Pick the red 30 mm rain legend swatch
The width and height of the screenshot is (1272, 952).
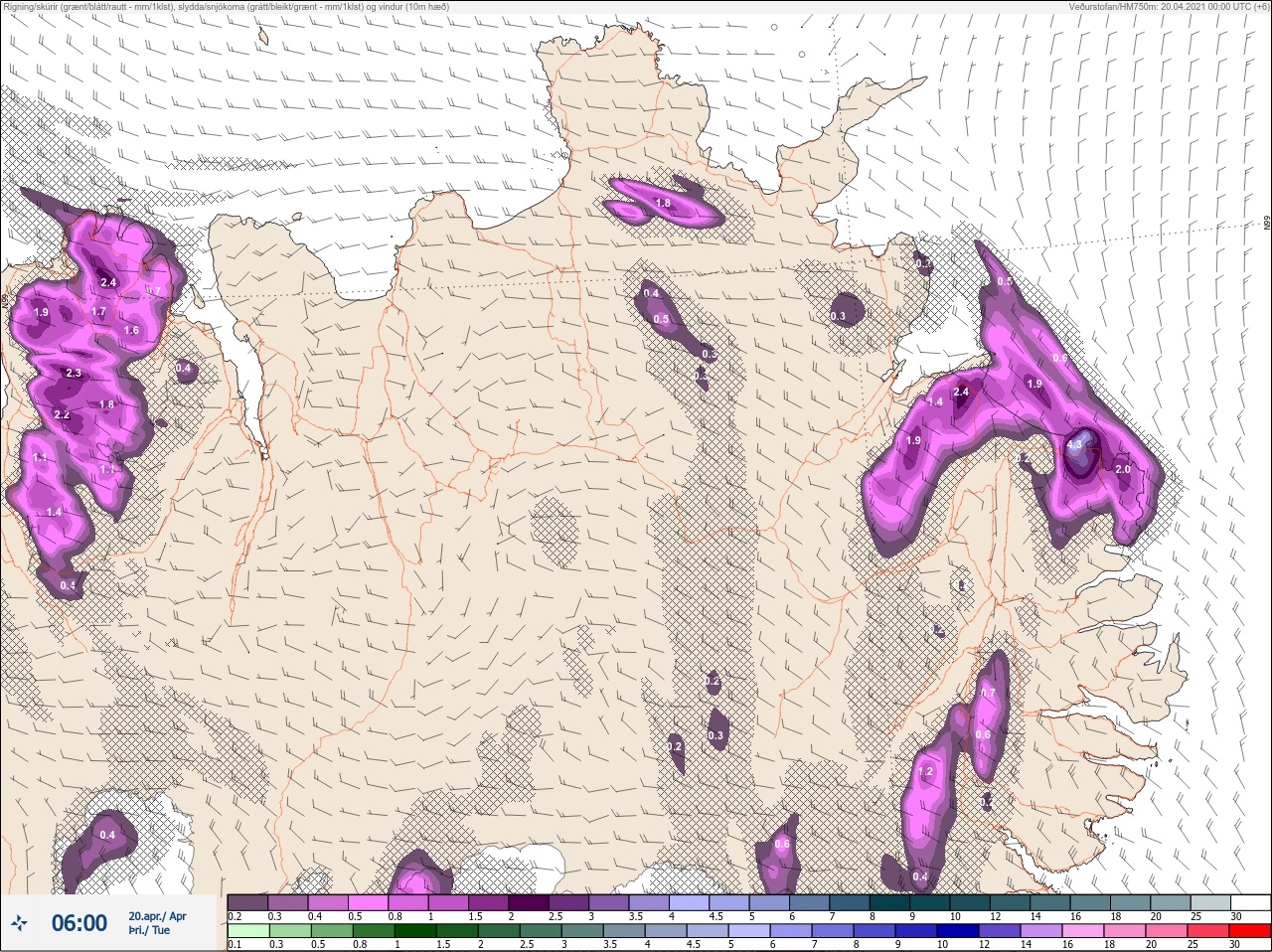click(1250, 932)
